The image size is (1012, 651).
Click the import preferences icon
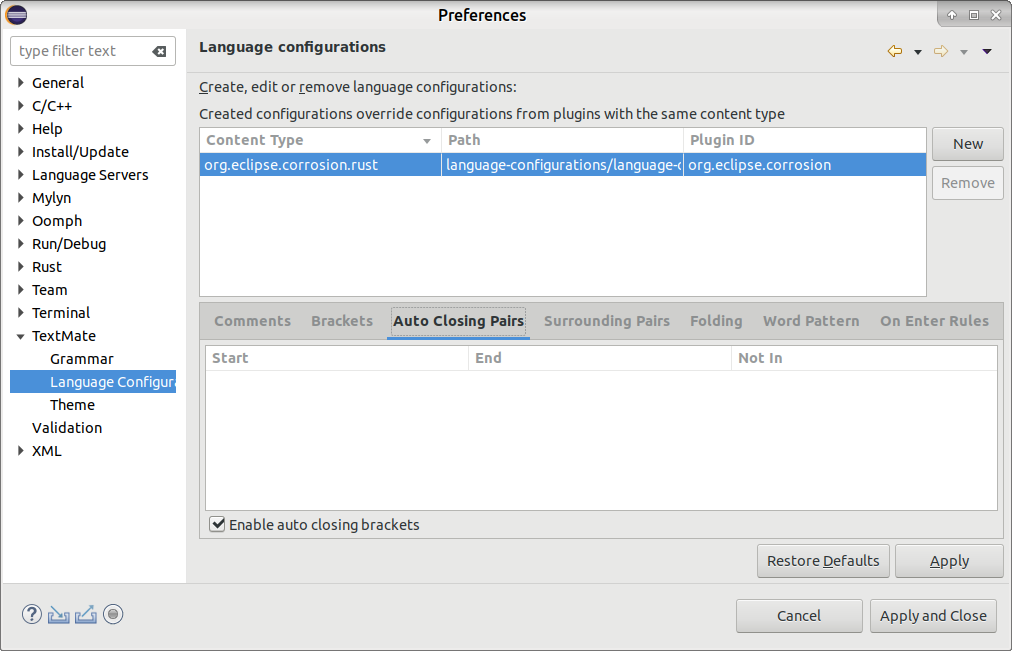pos(58,614)
